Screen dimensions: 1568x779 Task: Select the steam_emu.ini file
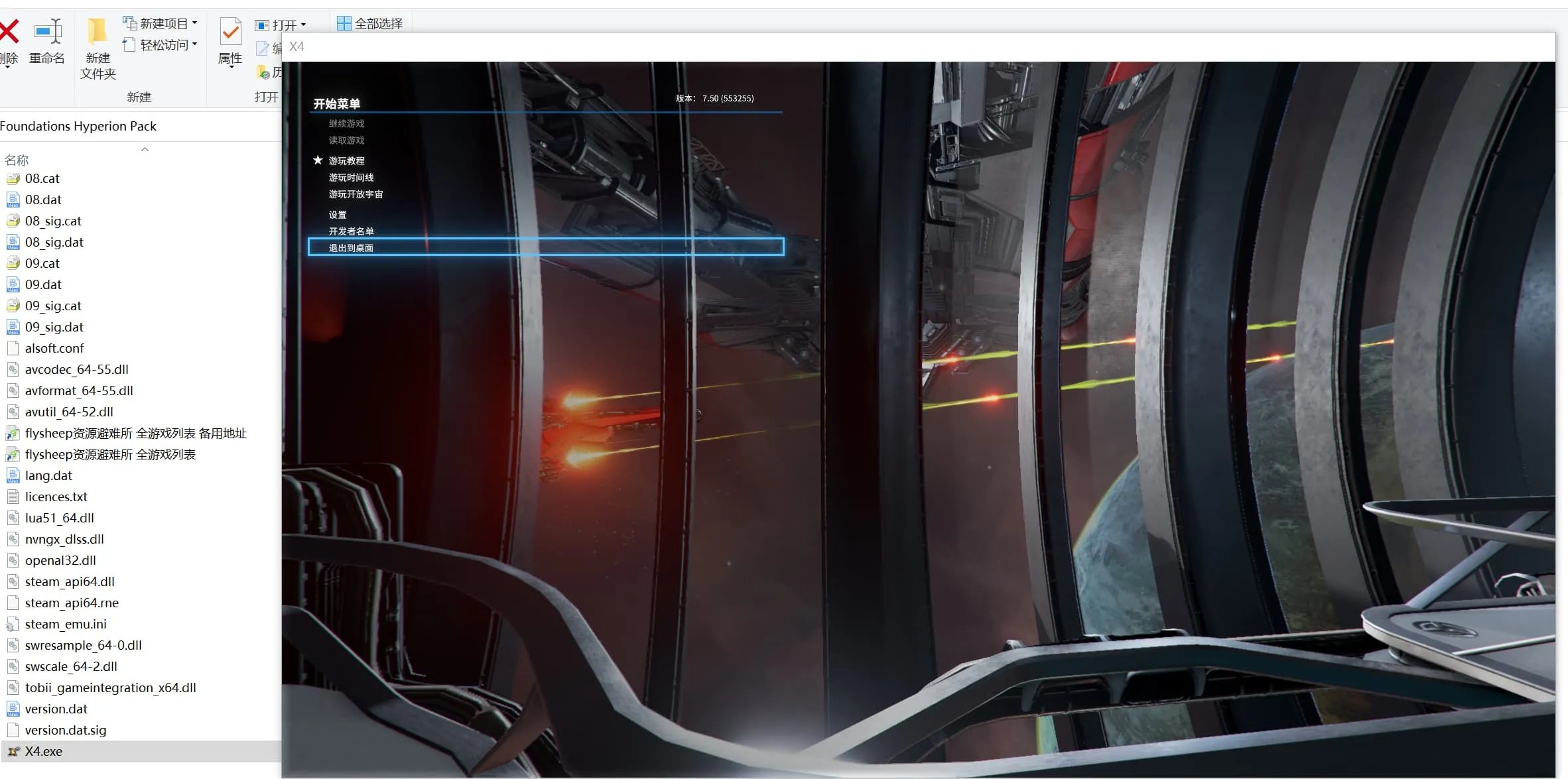pyautogui.click(x=66, y=624)
